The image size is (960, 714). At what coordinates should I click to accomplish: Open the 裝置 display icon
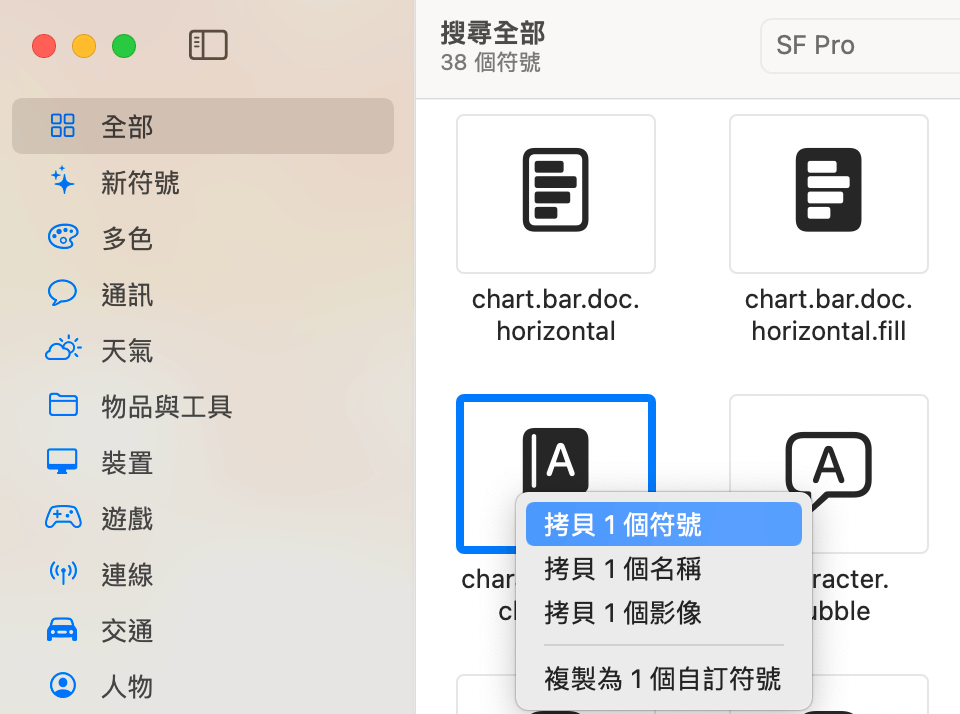click(x=62, y=461)
